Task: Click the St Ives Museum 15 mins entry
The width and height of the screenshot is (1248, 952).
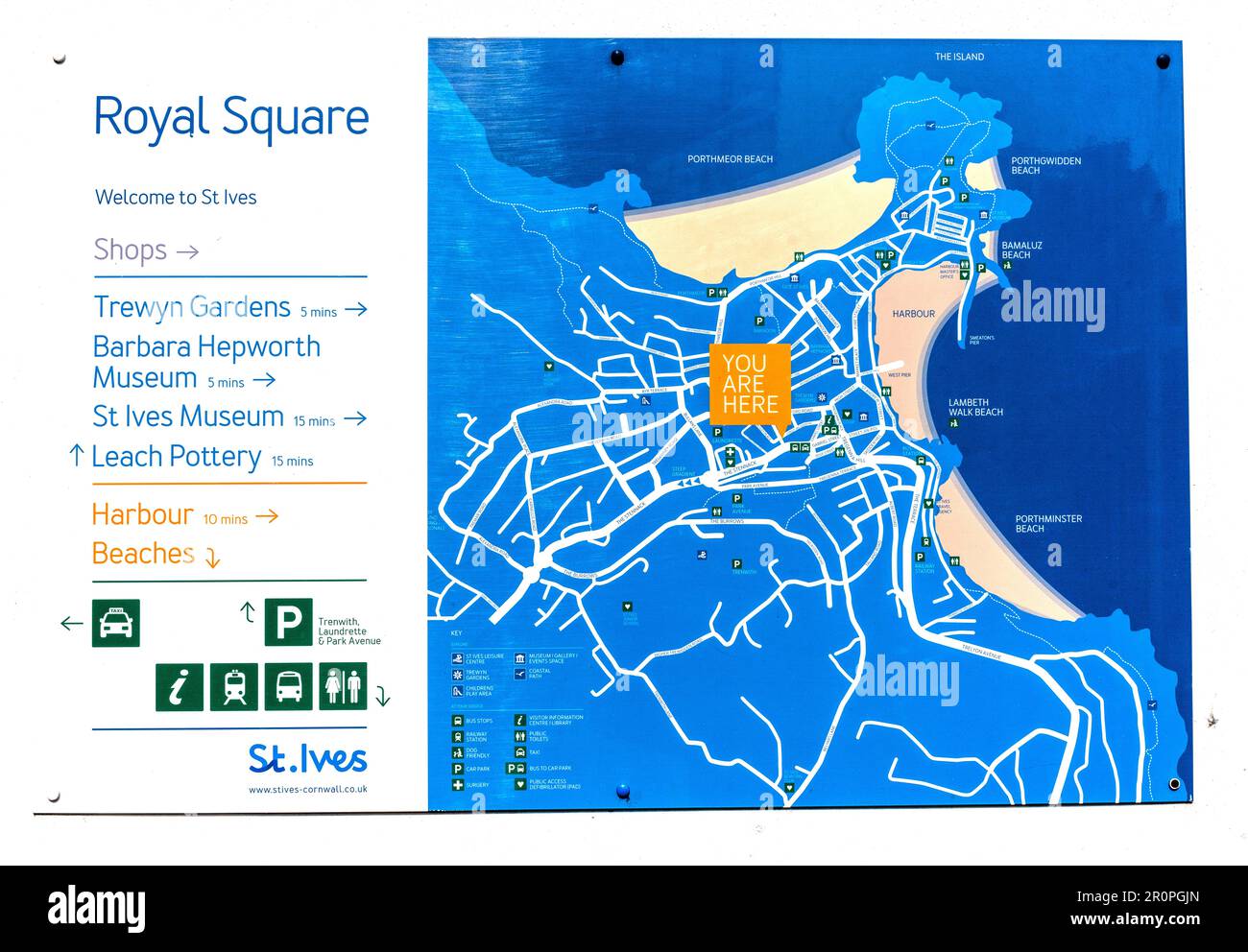Action: (230, 416)
